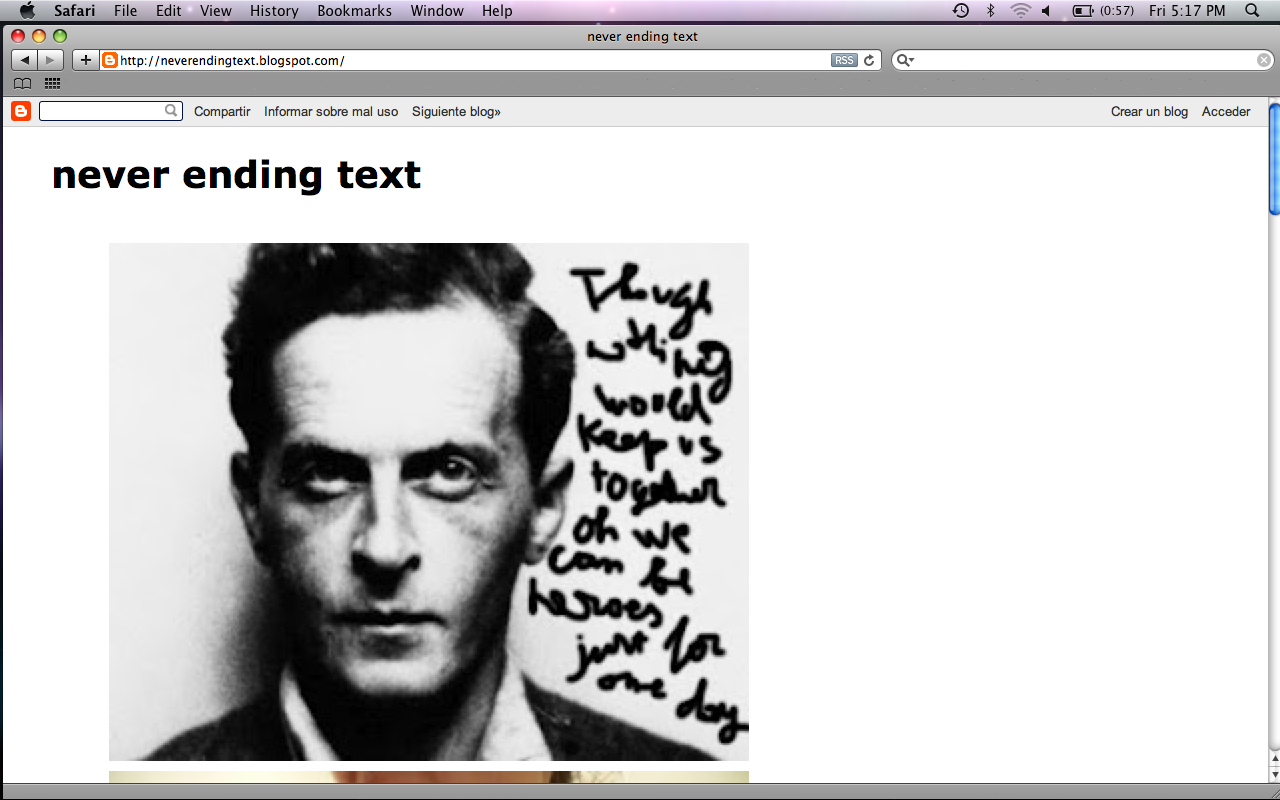The height and width of the screenshot is (800, 1280).
Task: Open the bookmarks book icon
Action: 22,84
